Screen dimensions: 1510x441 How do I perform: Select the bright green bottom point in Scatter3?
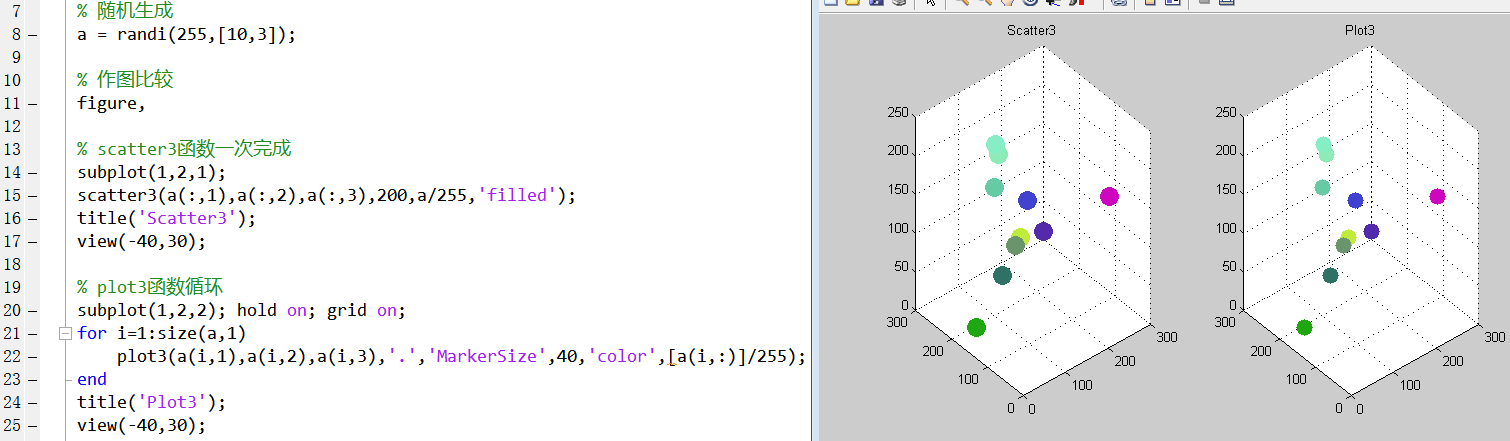click(976, 328)
